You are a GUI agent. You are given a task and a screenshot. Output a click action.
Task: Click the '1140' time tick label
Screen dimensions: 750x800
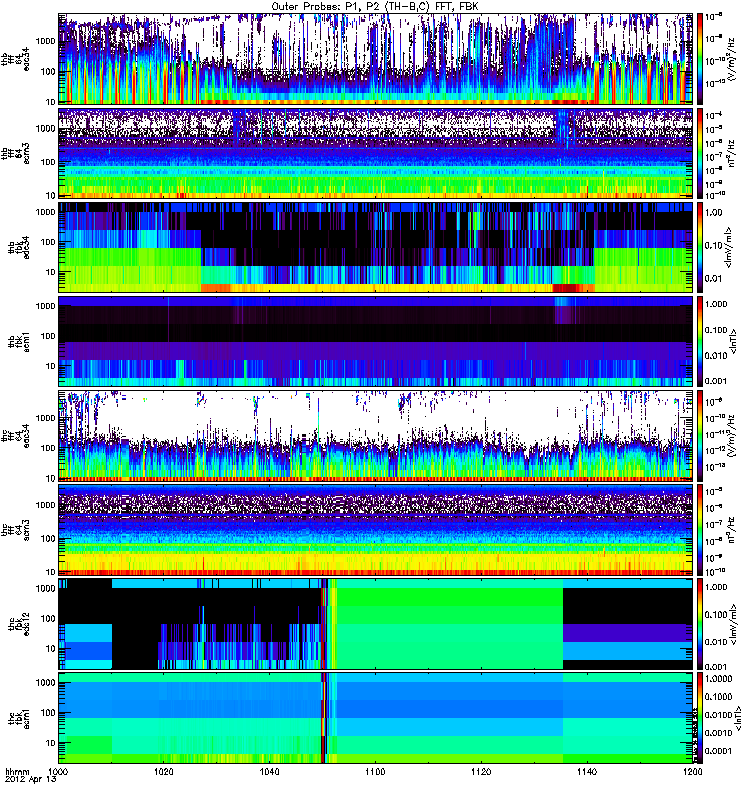(587, 771)
